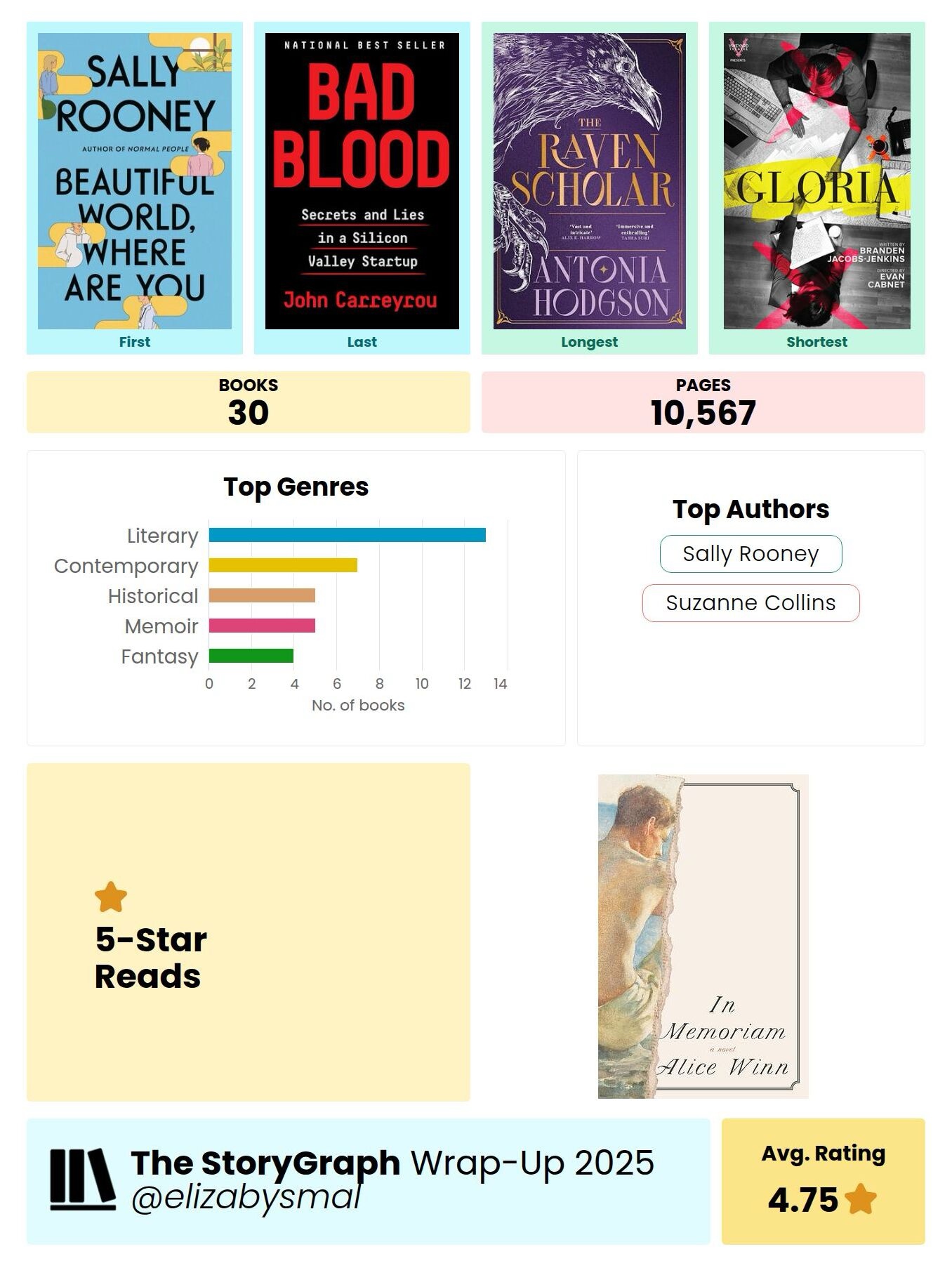Click the blue Literary genre bar
Viewport: 952px width, 1268px height.
coord(347,535)
